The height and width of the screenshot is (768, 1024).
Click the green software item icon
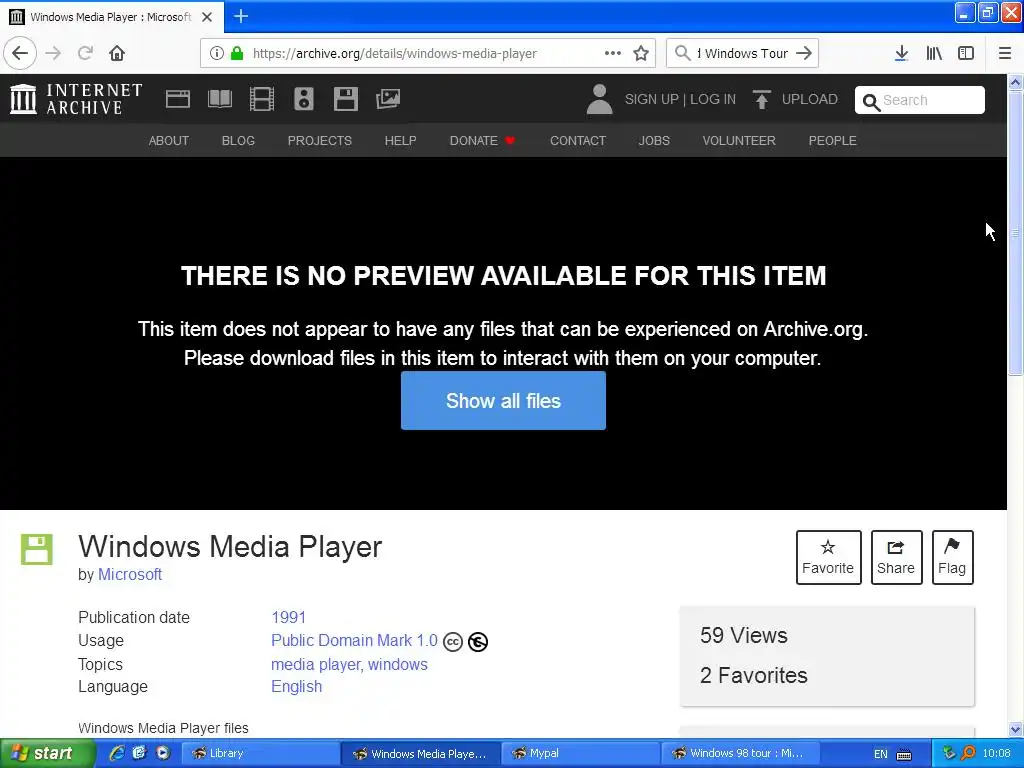[x=37, y=549]
